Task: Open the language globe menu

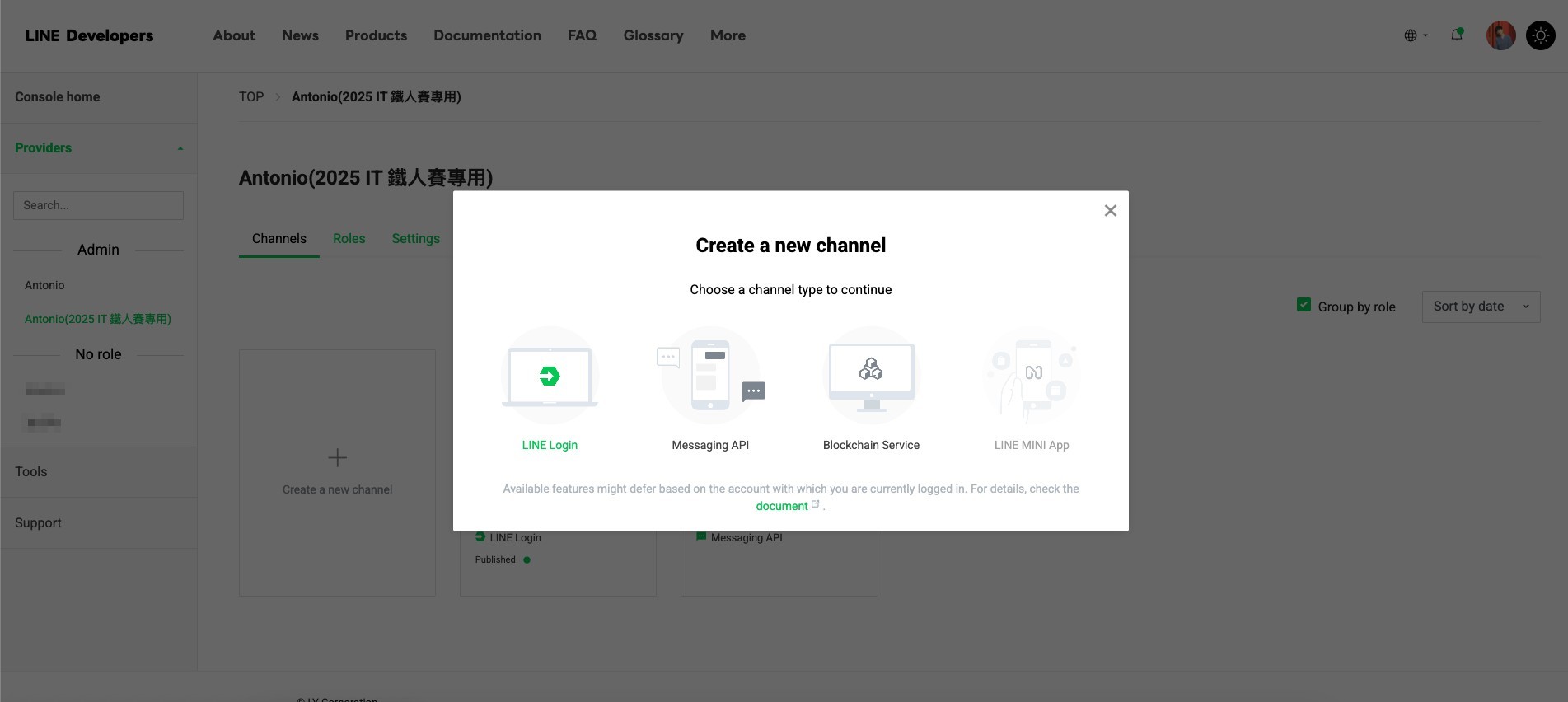Action: pyautogui.click(x=1416, y=35)
